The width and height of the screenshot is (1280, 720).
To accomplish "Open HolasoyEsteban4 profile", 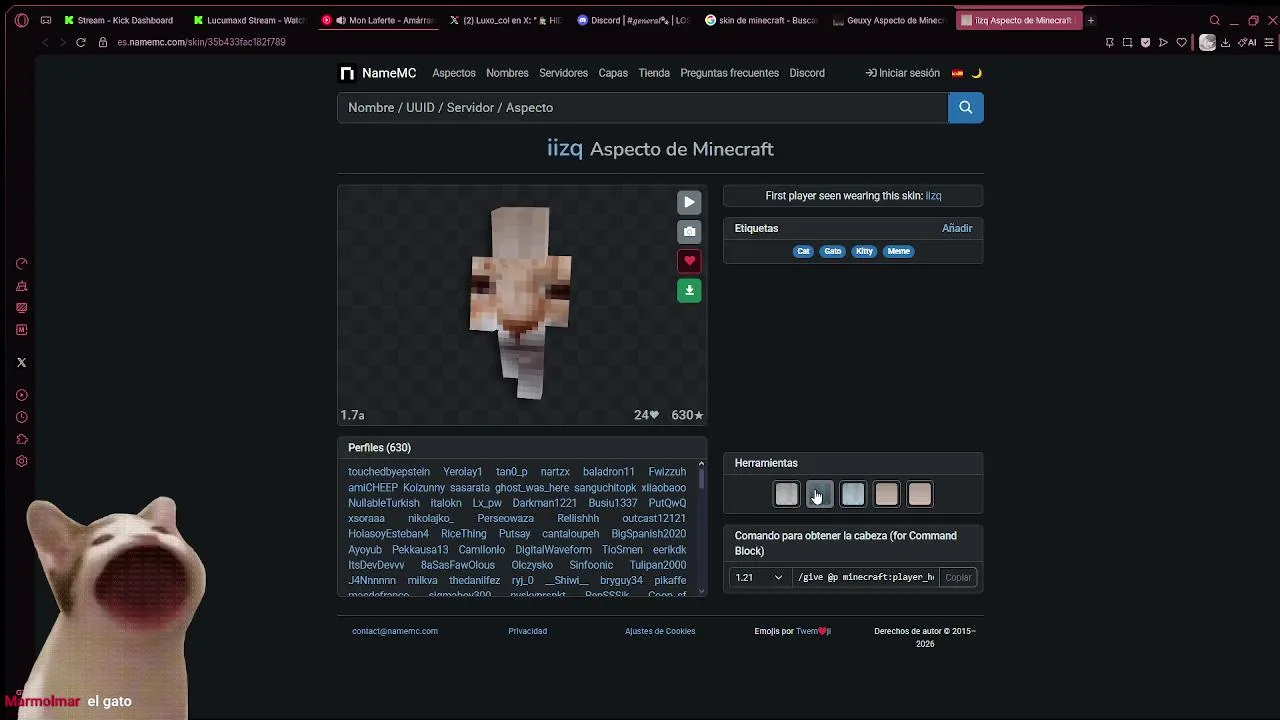I will tap(388, 534).
